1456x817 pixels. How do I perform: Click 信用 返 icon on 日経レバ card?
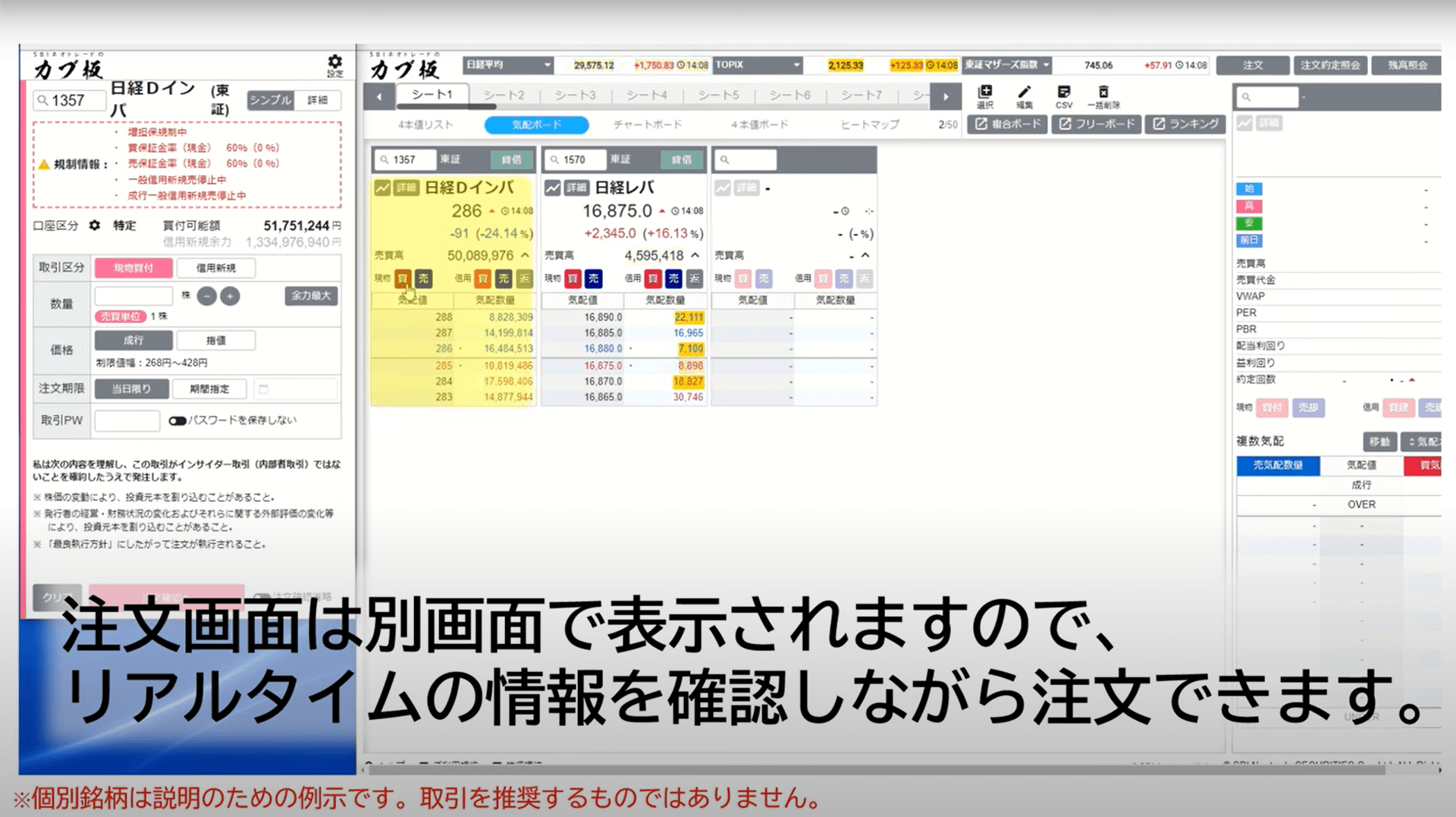coord(695,278)
